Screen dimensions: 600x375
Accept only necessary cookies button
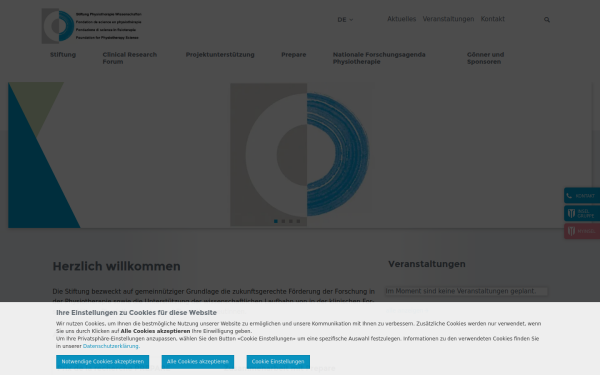click(103, 362)
